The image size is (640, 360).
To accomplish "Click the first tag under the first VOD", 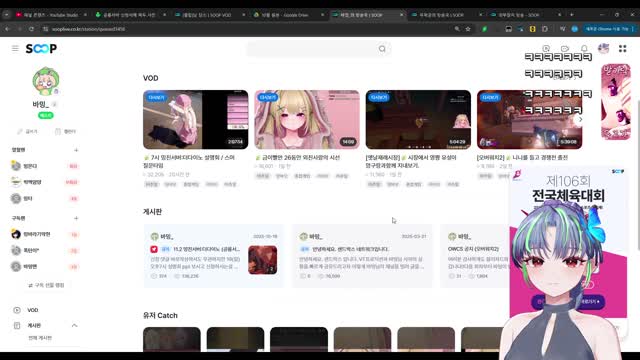I will click(151, 184).
